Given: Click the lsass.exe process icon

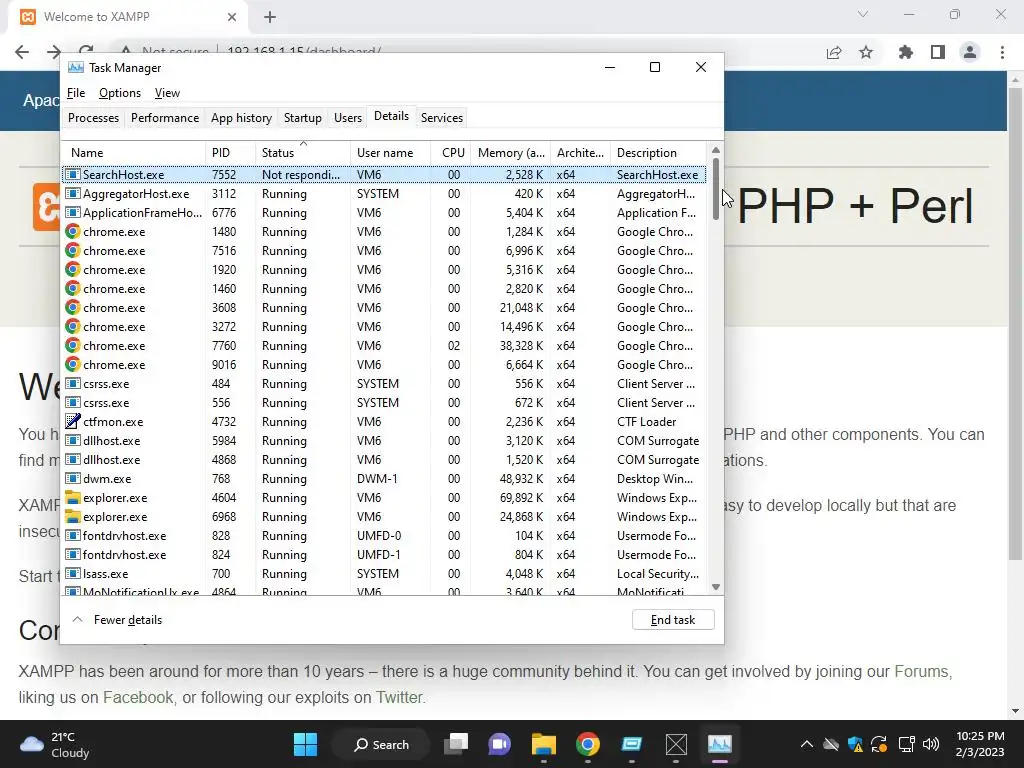Looking at the screenshot, I should coord(73,573).
